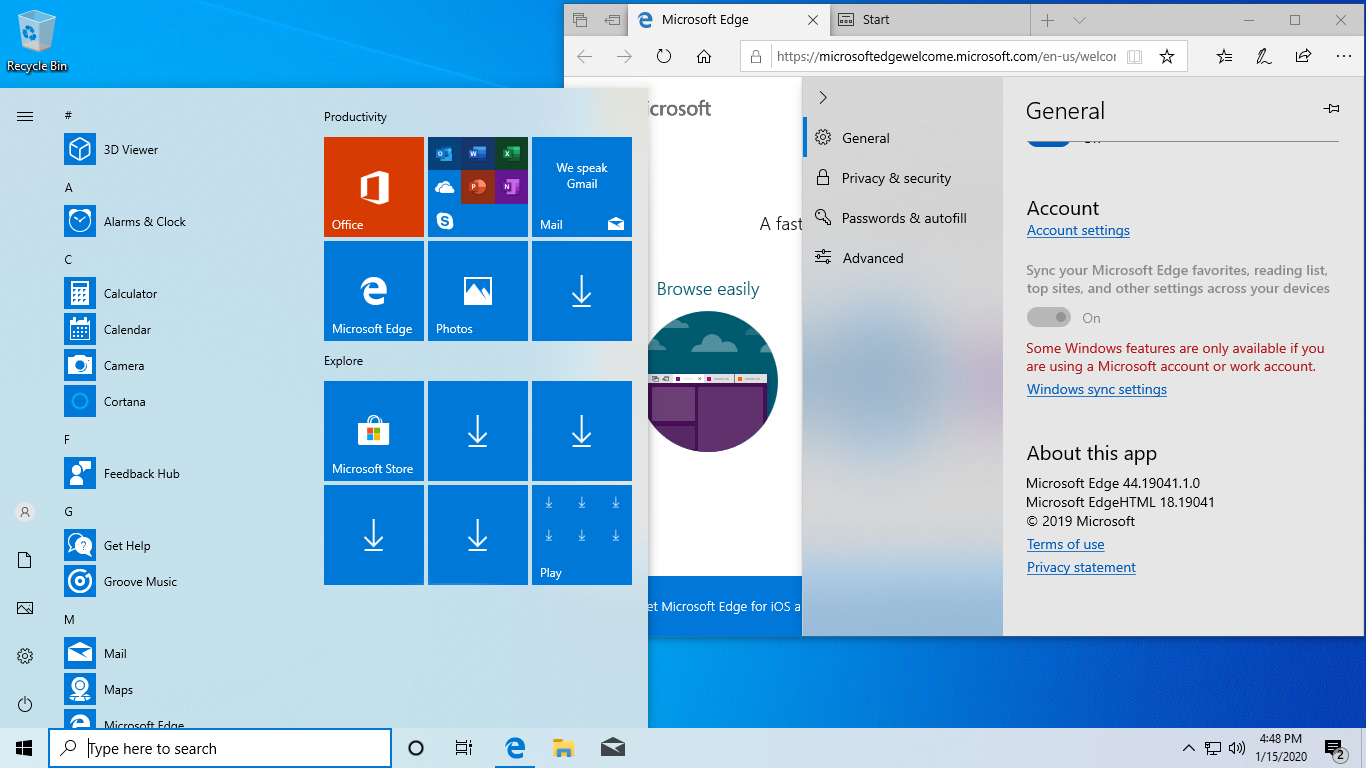Open Privacy & security settings
Image resolution: width=1366 pixels, height=768 pixels.
[903, 178]
